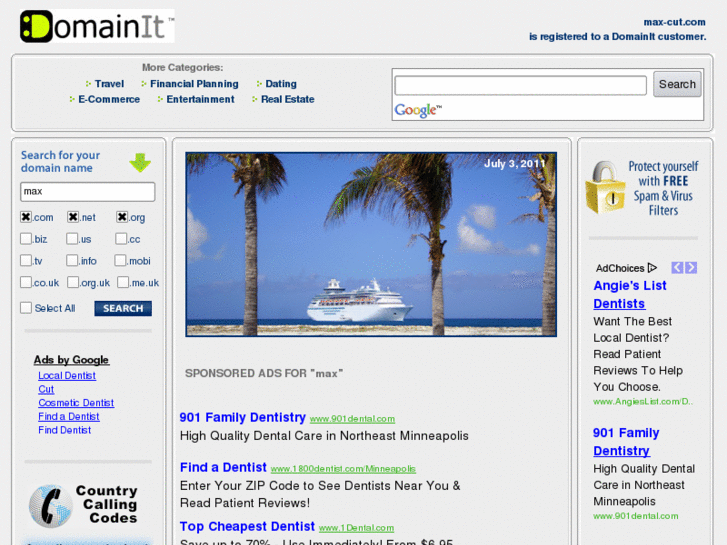Image resolution: width=727 pixels, height=545 pixels.
Task: Open Top Cheapest Dentist ad title
Action: (247, 526)
